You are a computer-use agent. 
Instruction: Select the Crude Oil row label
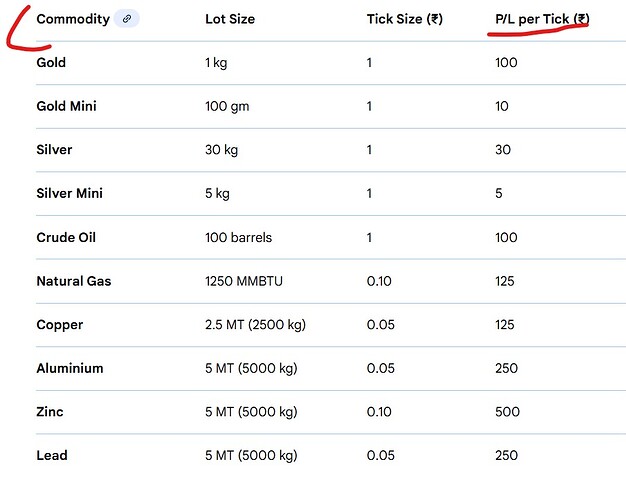tap(65, 237)
